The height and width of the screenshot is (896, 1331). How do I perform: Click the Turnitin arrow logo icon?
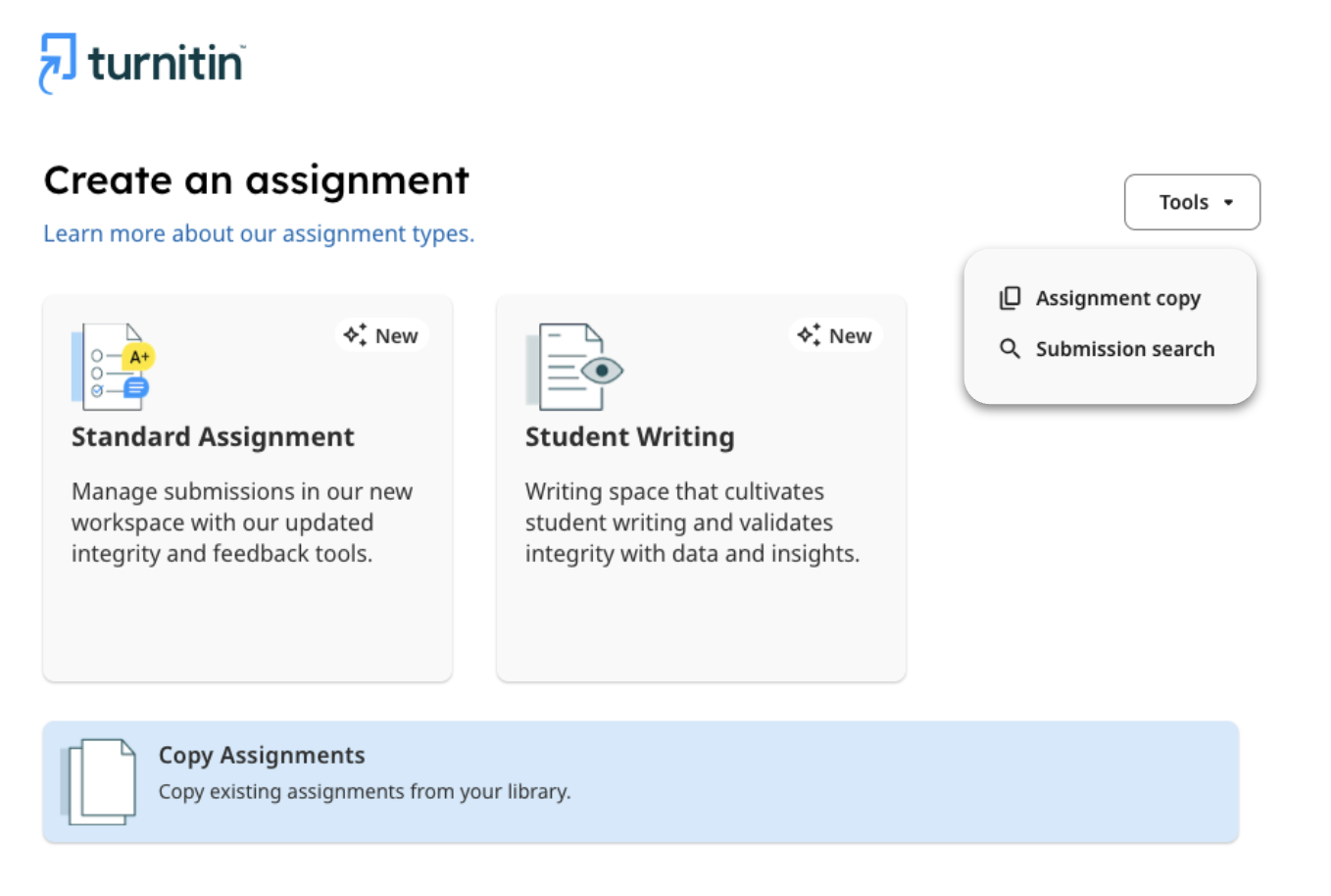pos(57,63)
